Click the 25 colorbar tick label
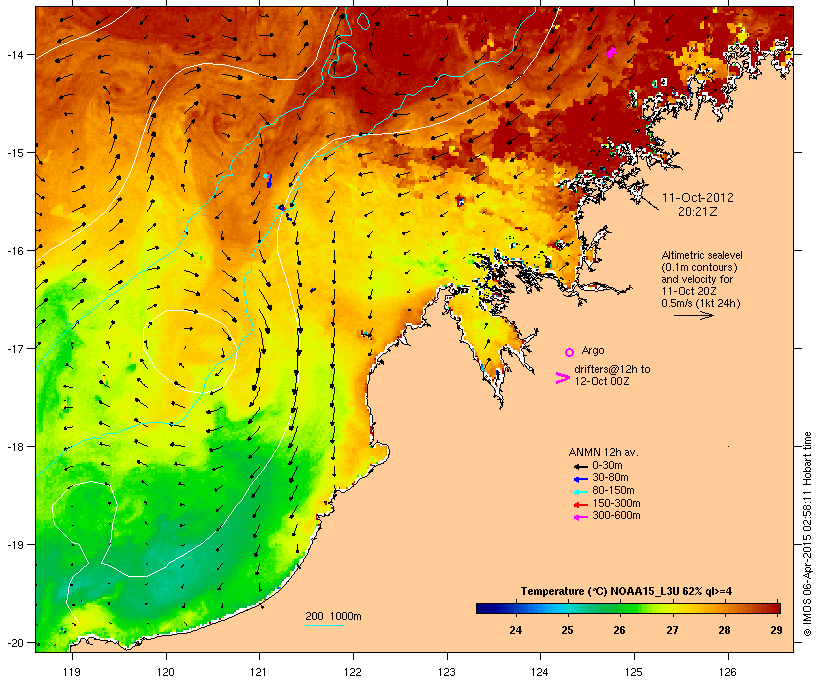820x680 pixels. (x=567, y=630)
